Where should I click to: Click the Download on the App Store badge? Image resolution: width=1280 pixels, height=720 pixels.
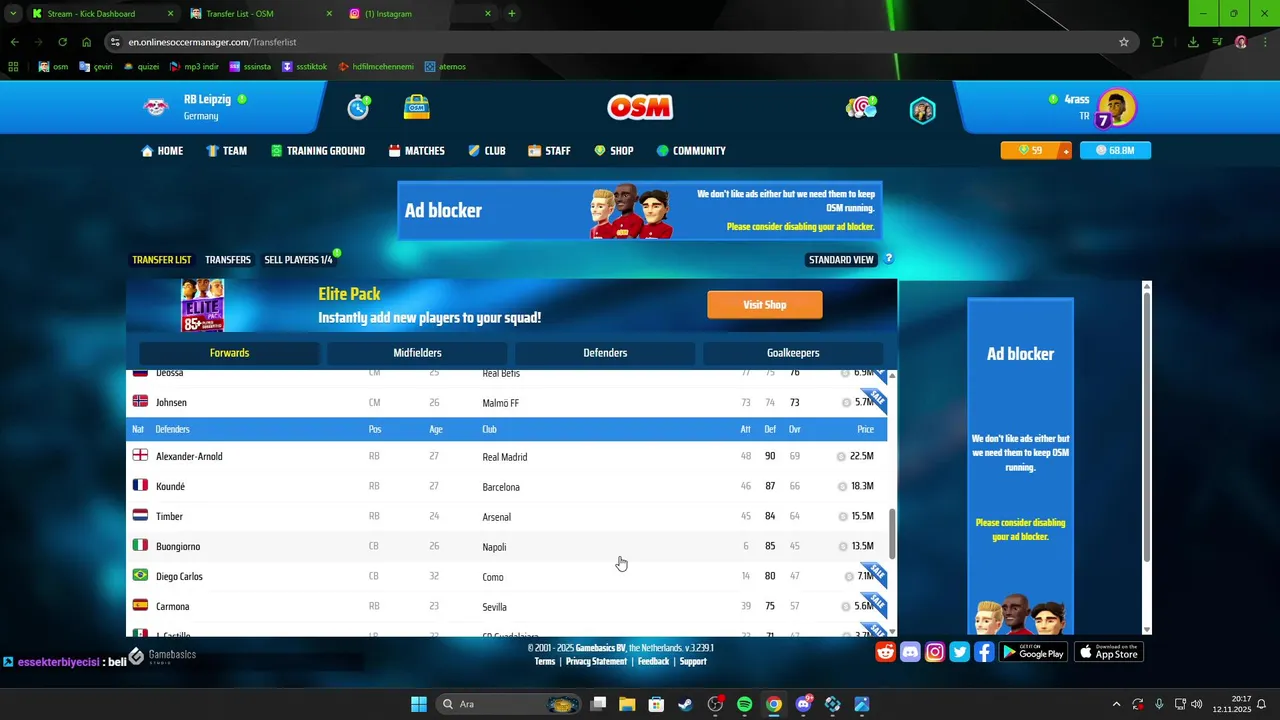pyautogui.click(x=1109, y=652)
